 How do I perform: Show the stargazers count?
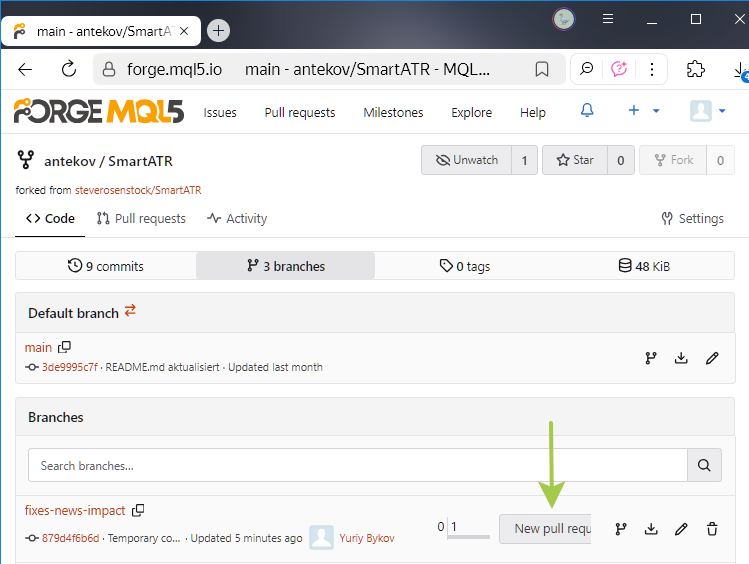pos(621,160)
